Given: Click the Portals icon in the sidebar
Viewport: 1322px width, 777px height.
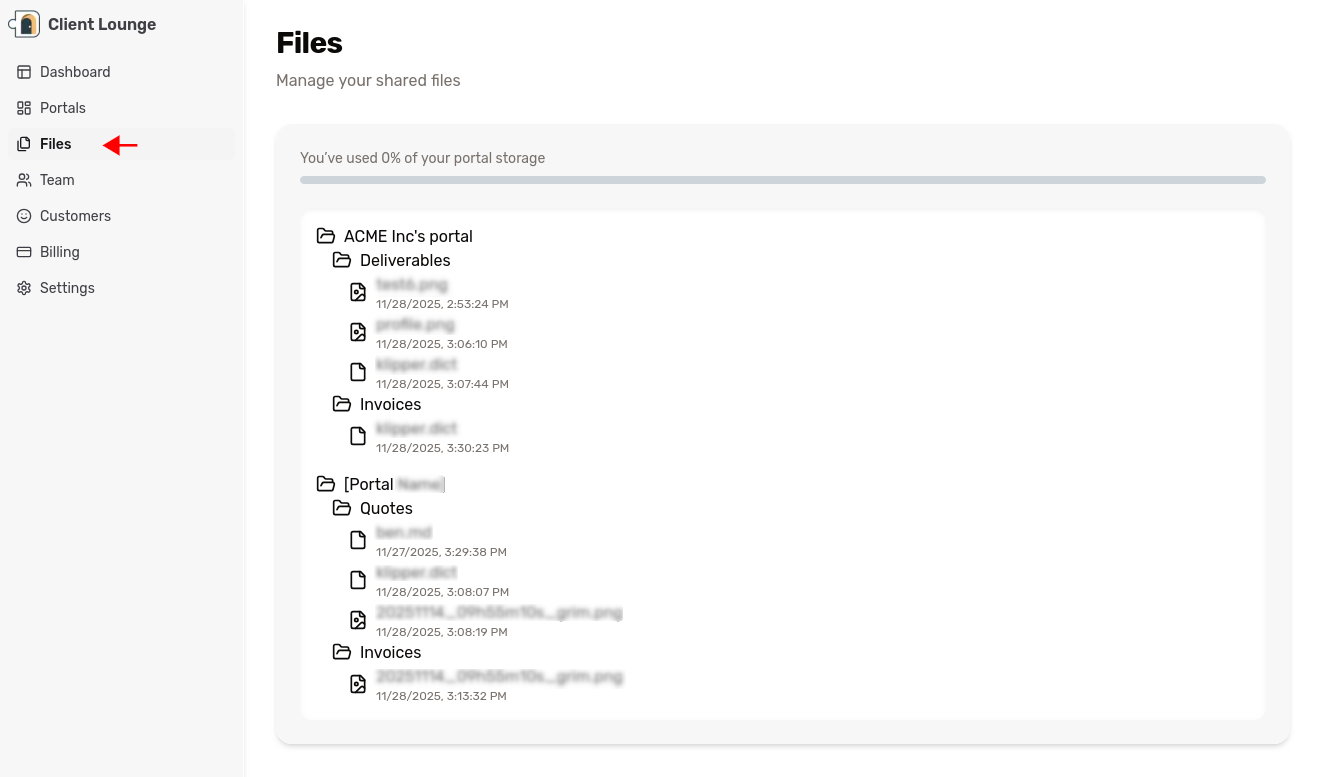Looking at the screenshot, I should pos(23,107).
